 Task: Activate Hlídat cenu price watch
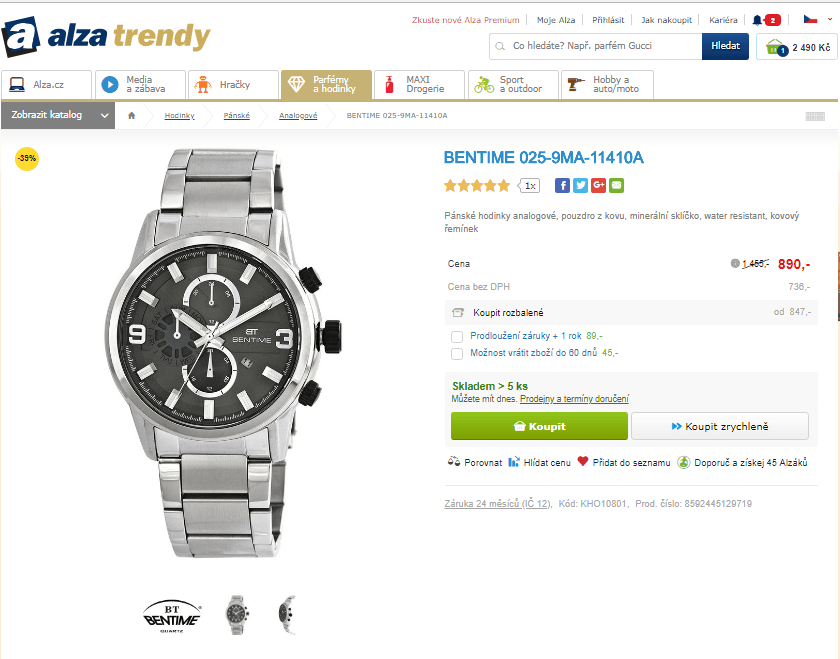pos(531,462)
